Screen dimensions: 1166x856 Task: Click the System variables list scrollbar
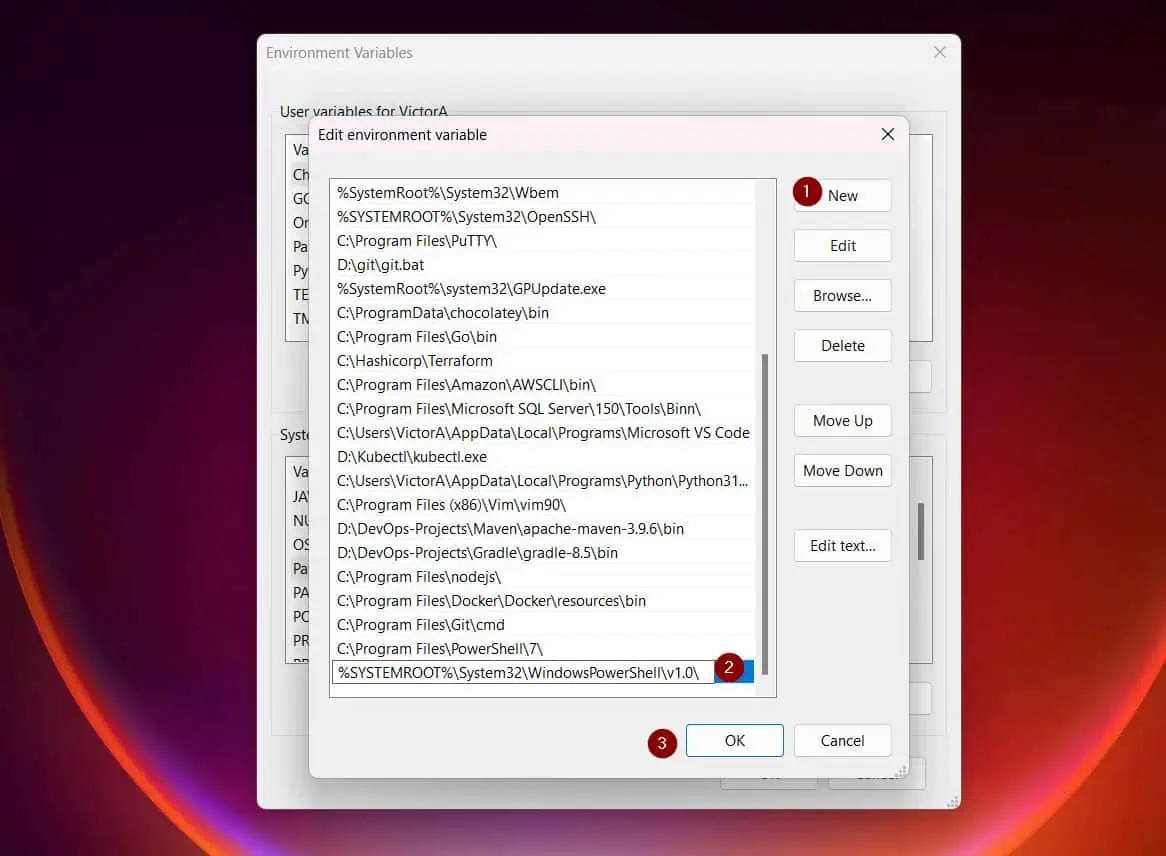click(921, 531)
